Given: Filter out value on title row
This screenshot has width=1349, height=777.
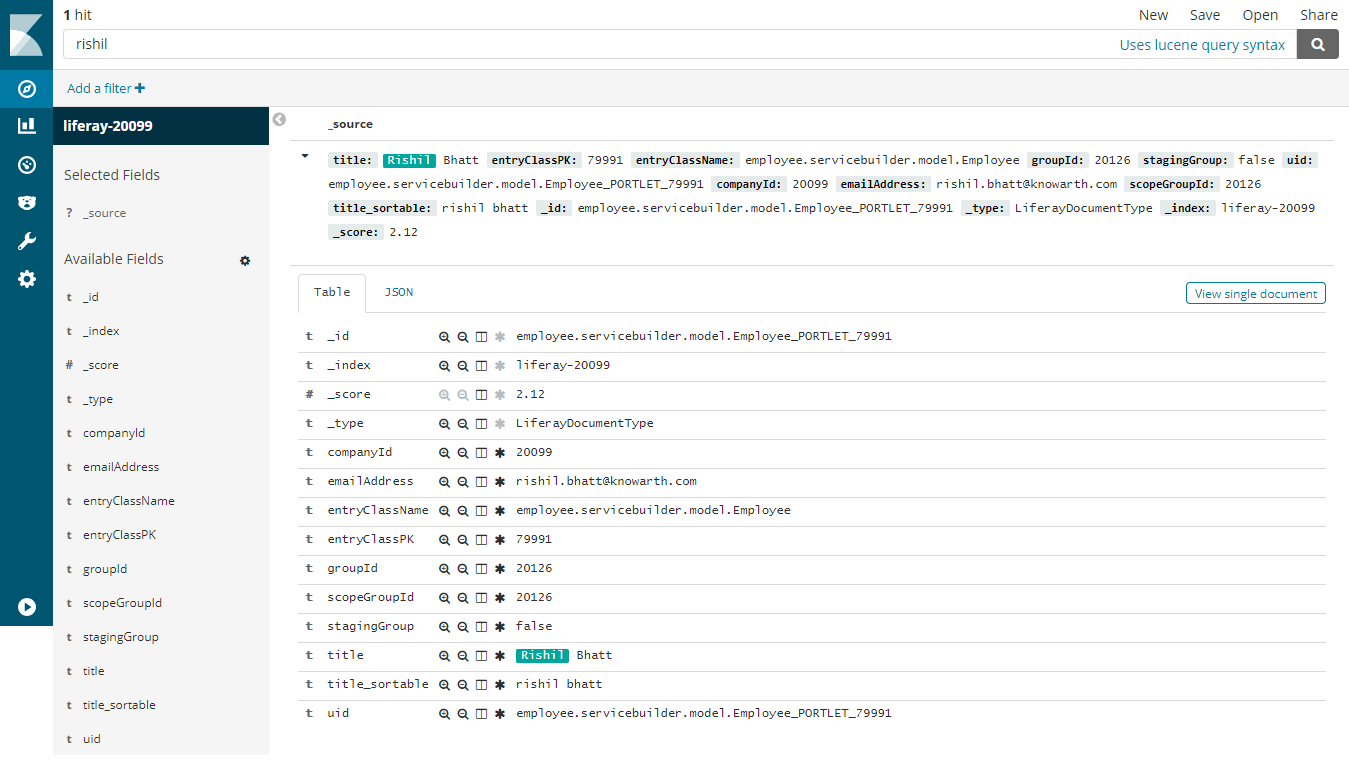Looking at the screenshot, I should [463, 656].
